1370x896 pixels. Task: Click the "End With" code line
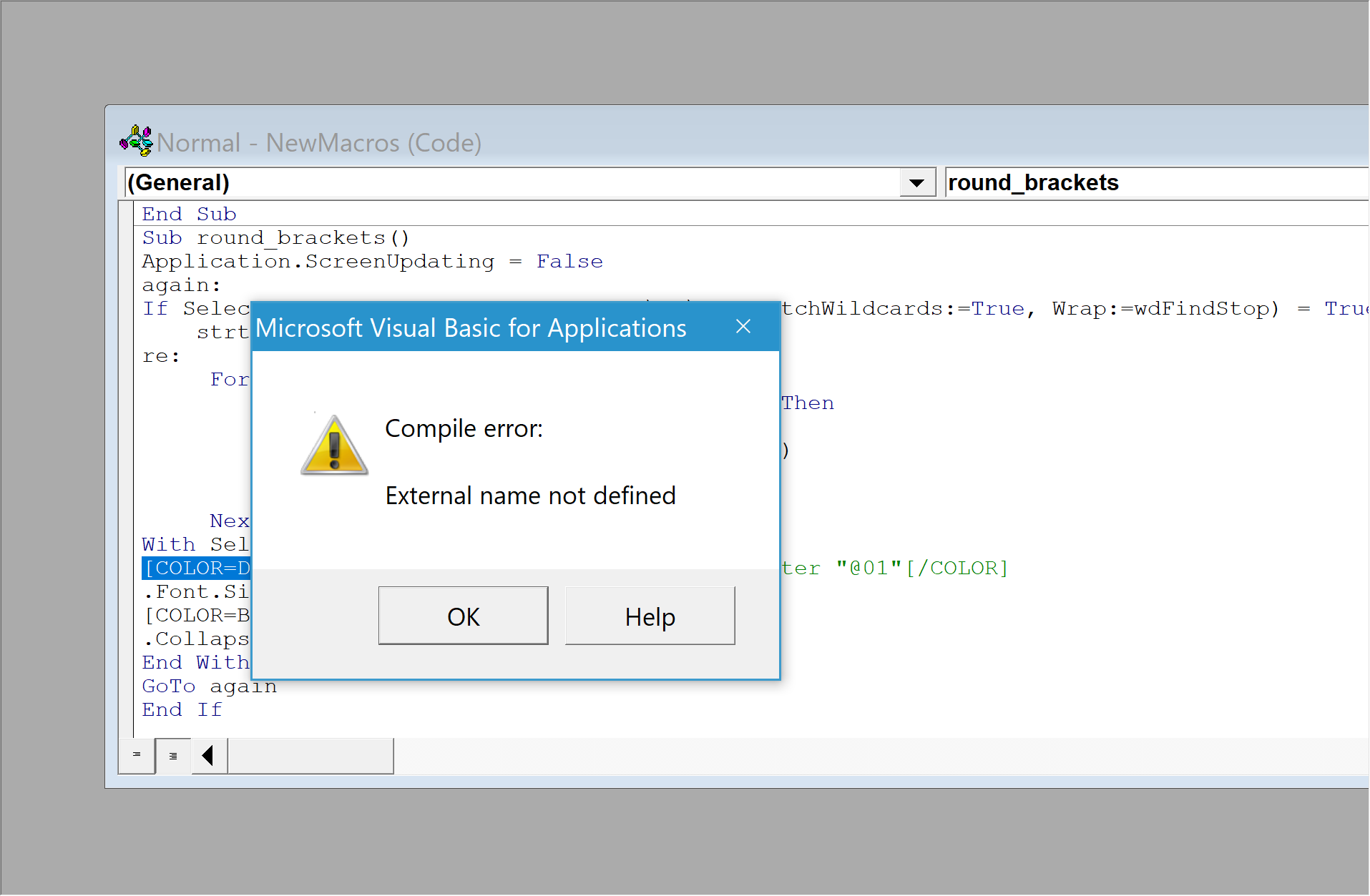coord(196,662)
